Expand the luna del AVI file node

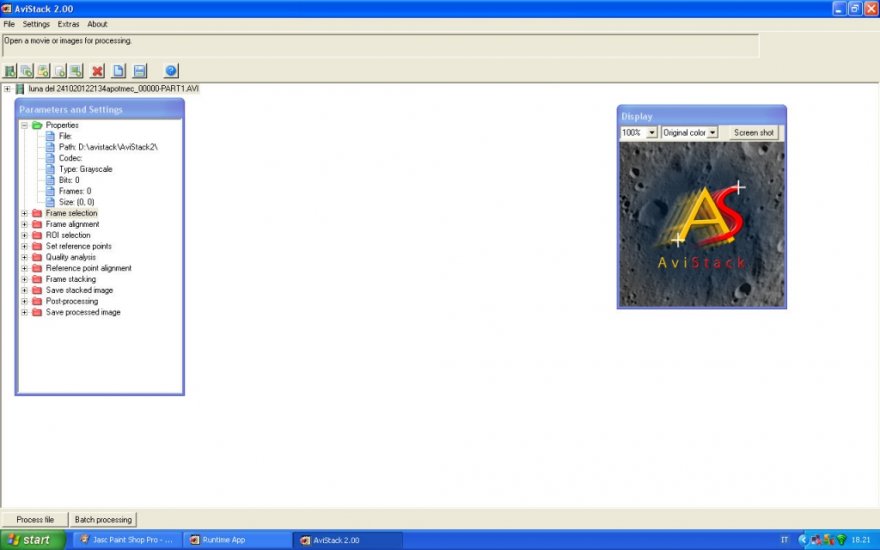pos(7,89)
